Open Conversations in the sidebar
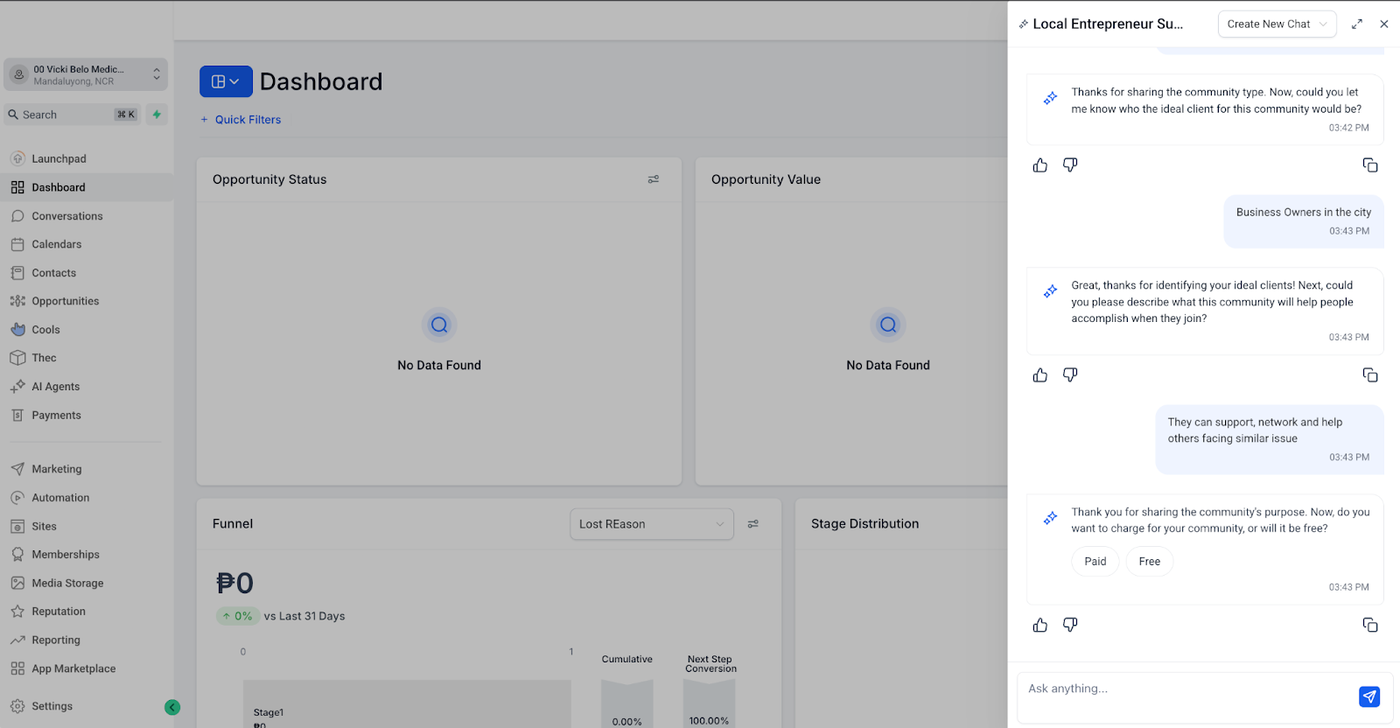 (x=67, y=216)
